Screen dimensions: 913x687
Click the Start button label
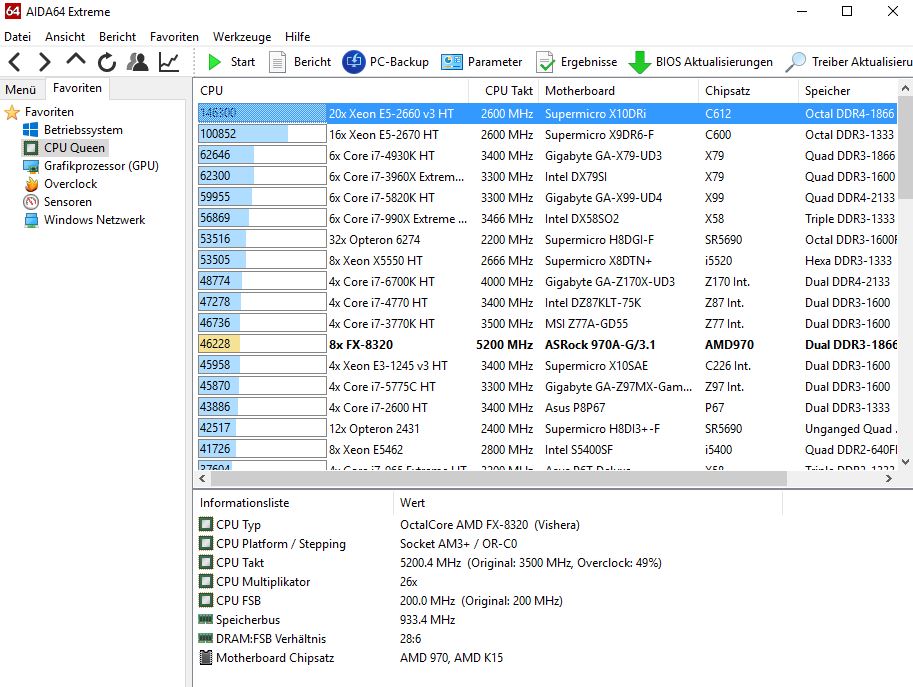[243, 62]
